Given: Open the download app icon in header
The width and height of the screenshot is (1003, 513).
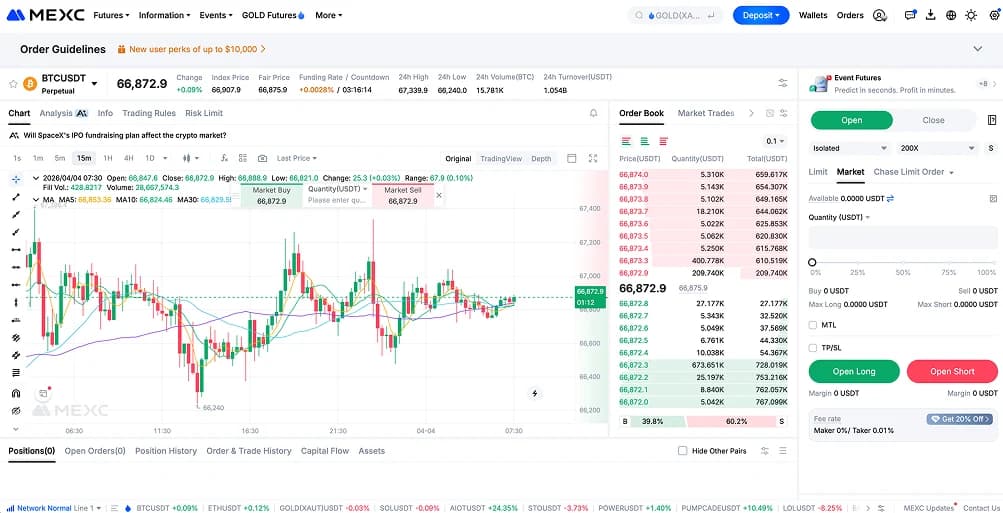Looking at the screenshot, I should pos(931,15).
